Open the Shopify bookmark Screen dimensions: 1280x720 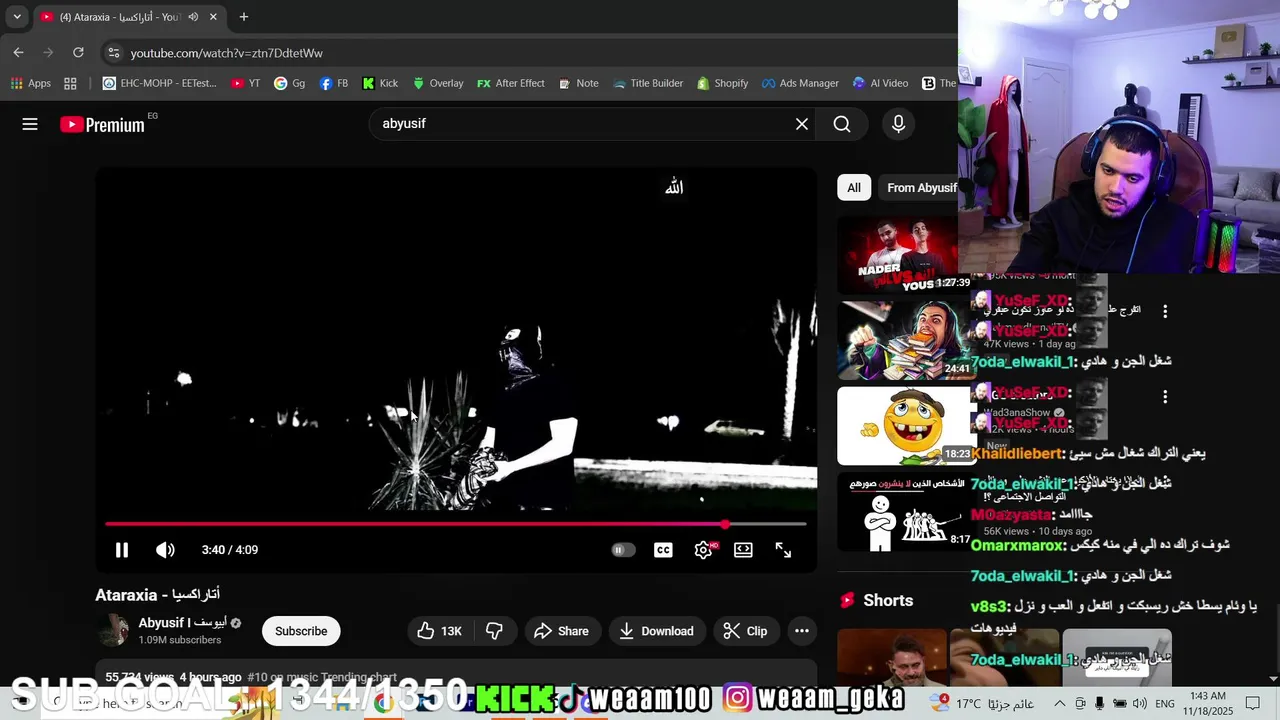(723, 83)
